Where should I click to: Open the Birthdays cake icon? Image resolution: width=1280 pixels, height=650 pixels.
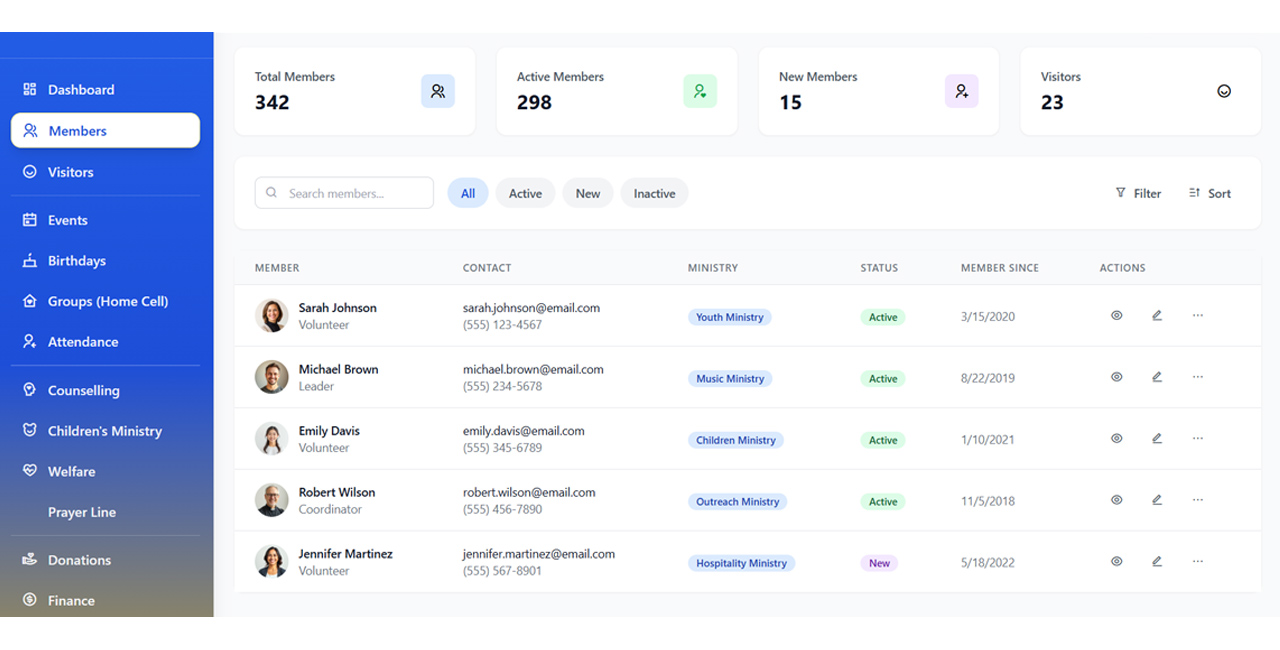click(x=30, y=261)
